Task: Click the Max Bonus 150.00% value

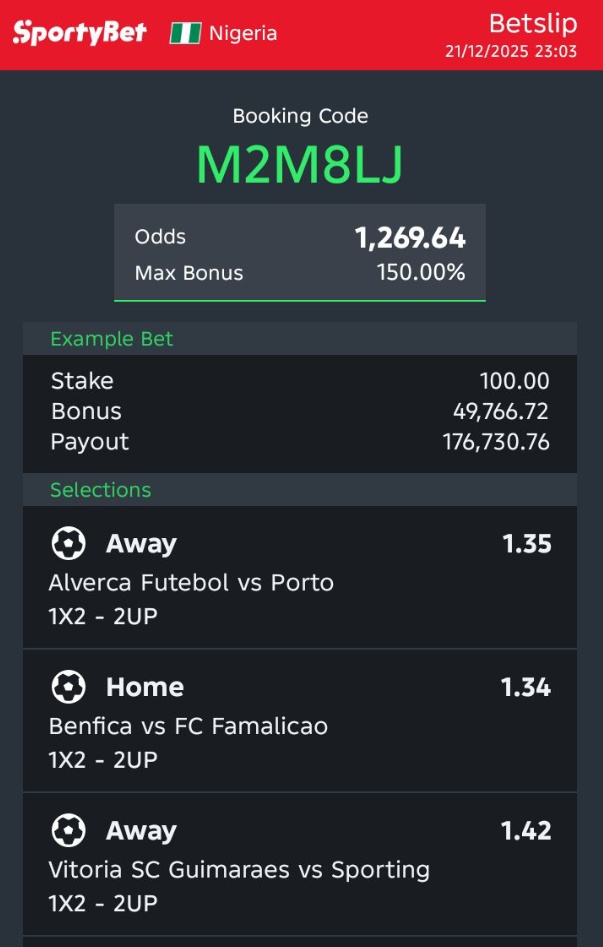Action: point(421,272)
